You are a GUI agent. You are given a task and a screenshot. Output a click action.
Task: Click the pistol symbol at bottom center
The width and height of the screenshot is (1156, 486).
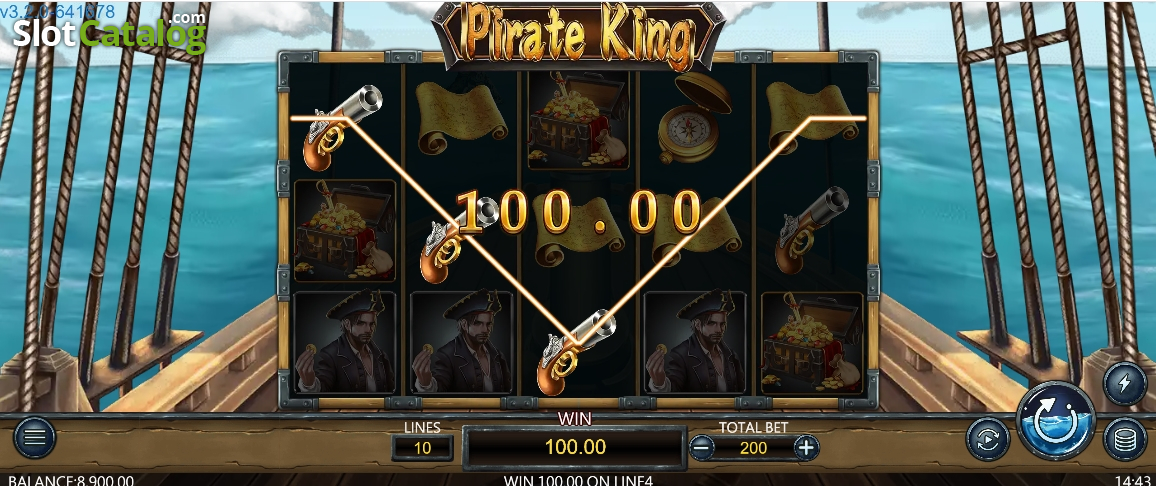click(577, 351)
